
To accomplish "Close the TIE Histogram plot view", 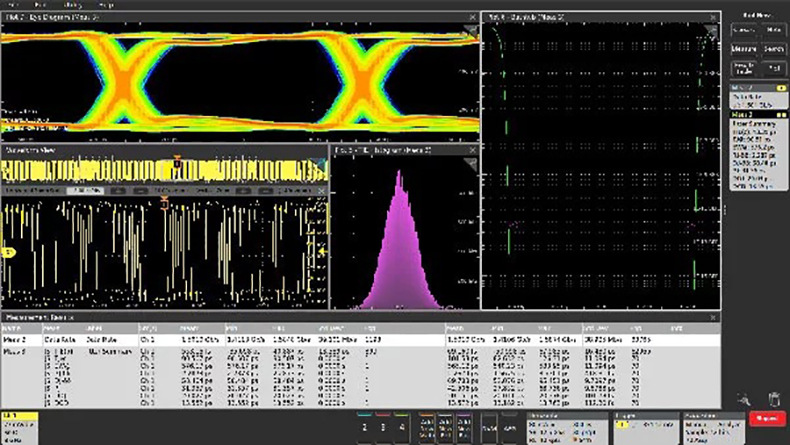I will [471, 151].
